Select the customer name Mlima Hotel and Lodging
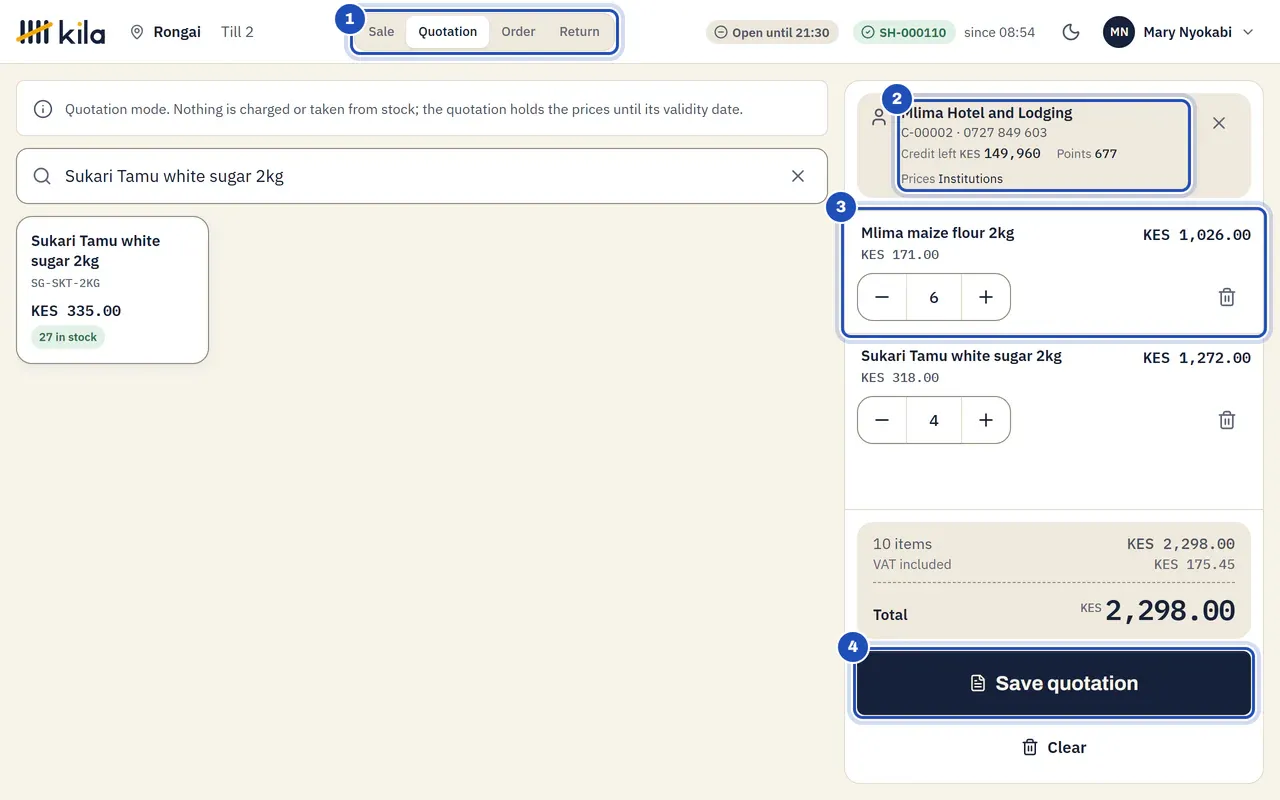 click(x=986, y=113)
